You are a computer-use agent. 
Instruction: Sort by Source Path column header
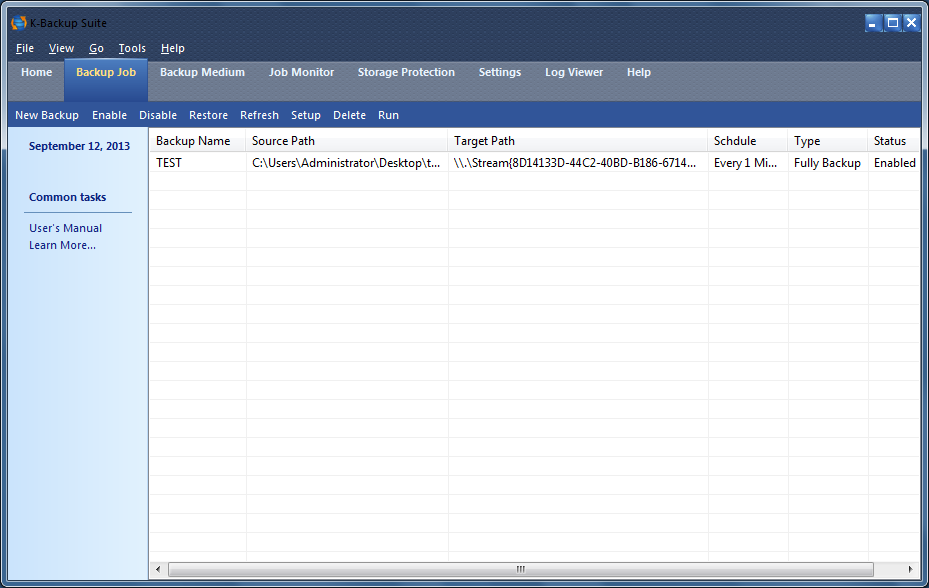(347, 141)
